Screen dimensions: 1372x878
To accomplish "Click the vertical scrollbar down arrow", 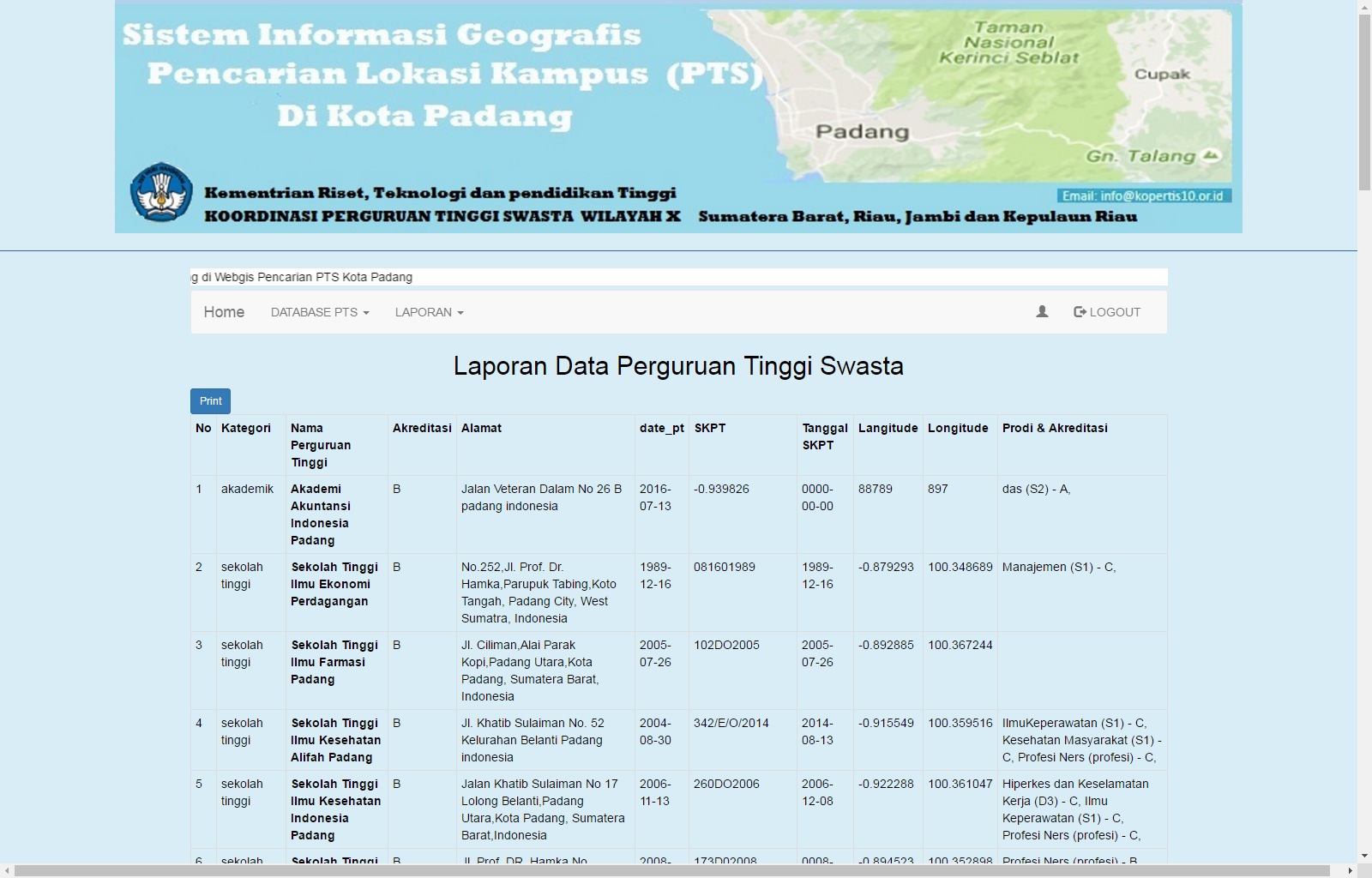I will tap(1364, 856).
